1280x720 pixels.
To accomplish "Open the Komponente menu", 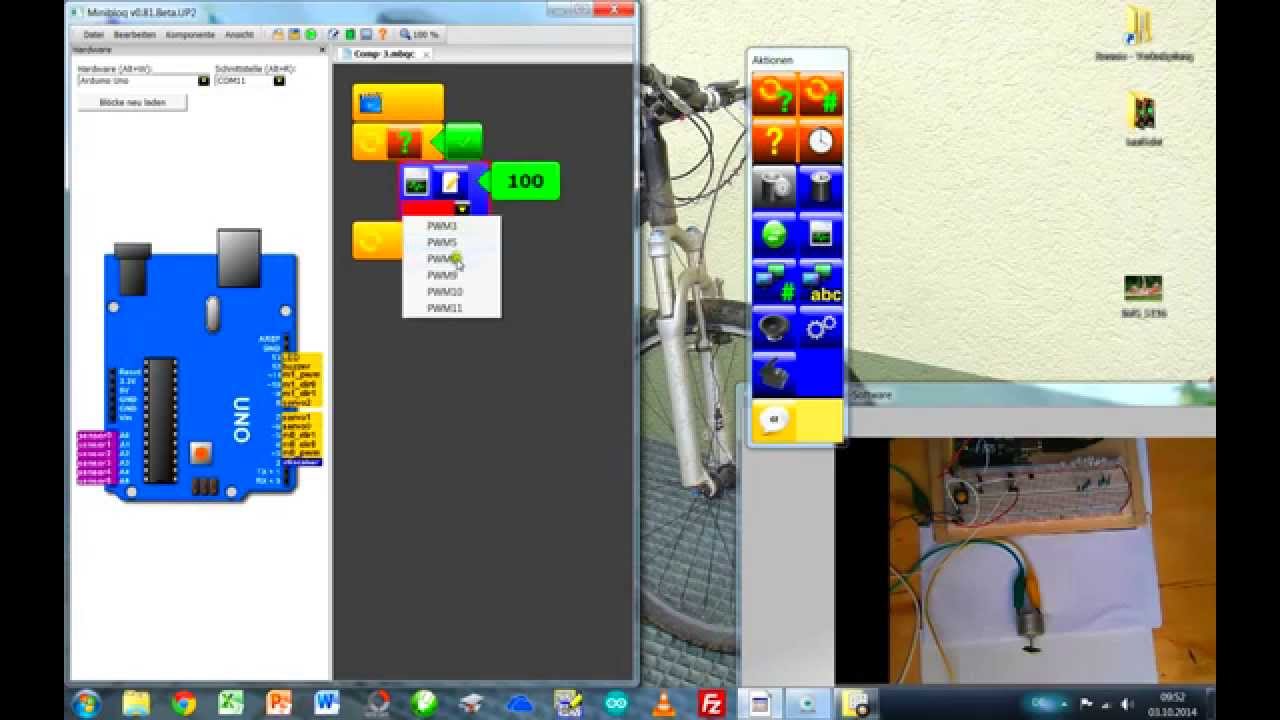I will click(190, 34).
